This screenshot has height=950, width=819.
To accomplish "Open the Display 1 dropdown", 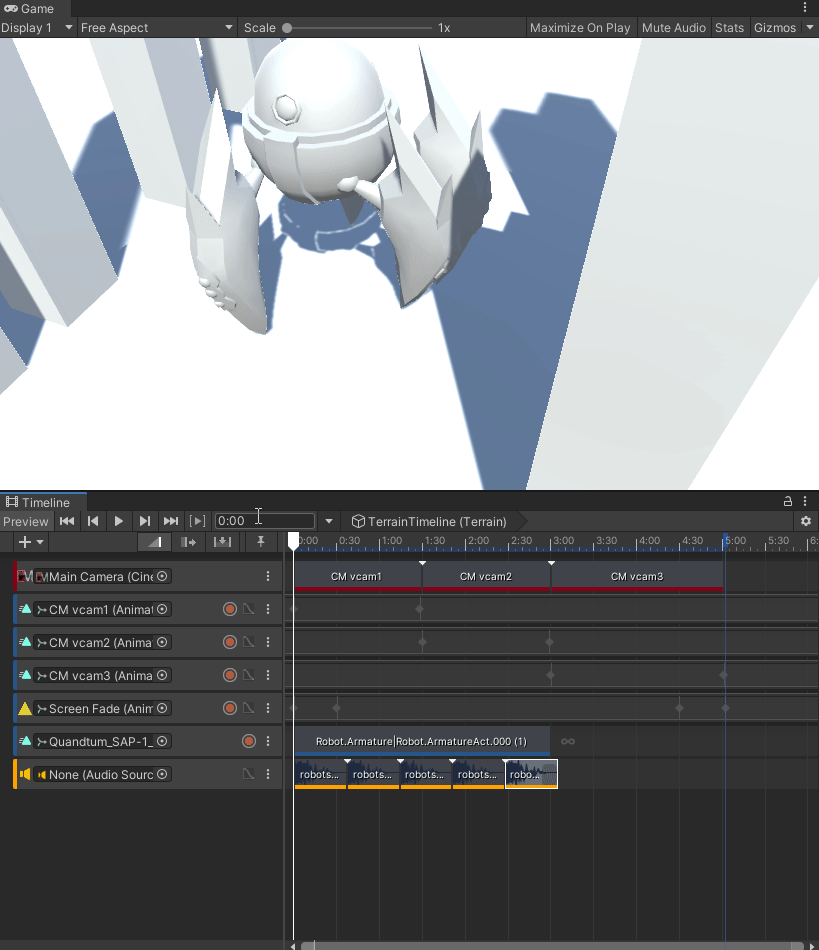I will 38,28.
